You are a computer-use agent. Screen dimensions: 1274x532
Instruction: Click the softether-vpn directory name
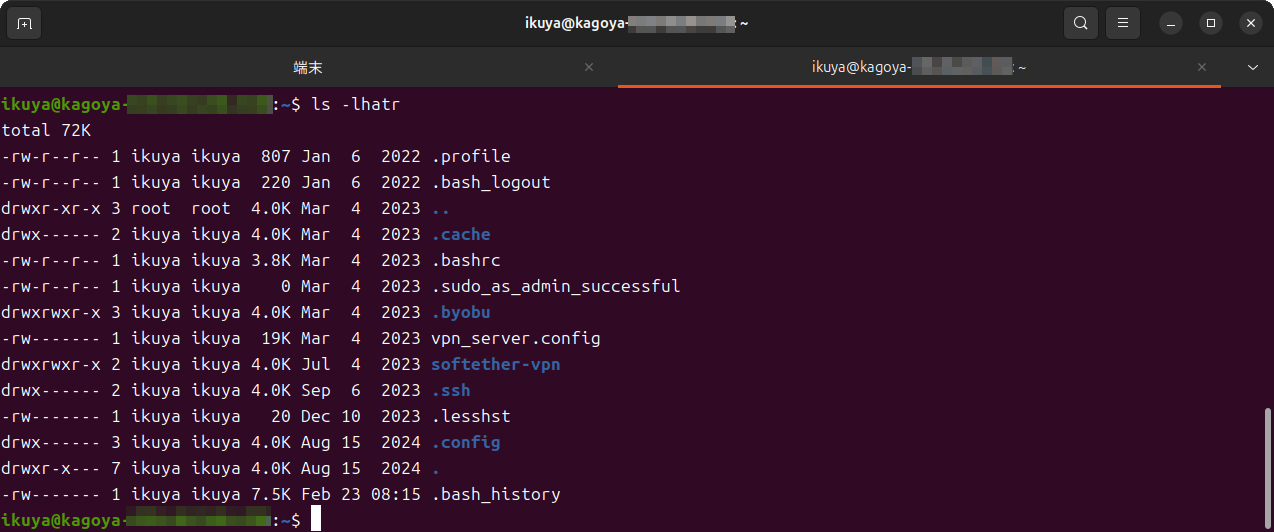[495, 364]
